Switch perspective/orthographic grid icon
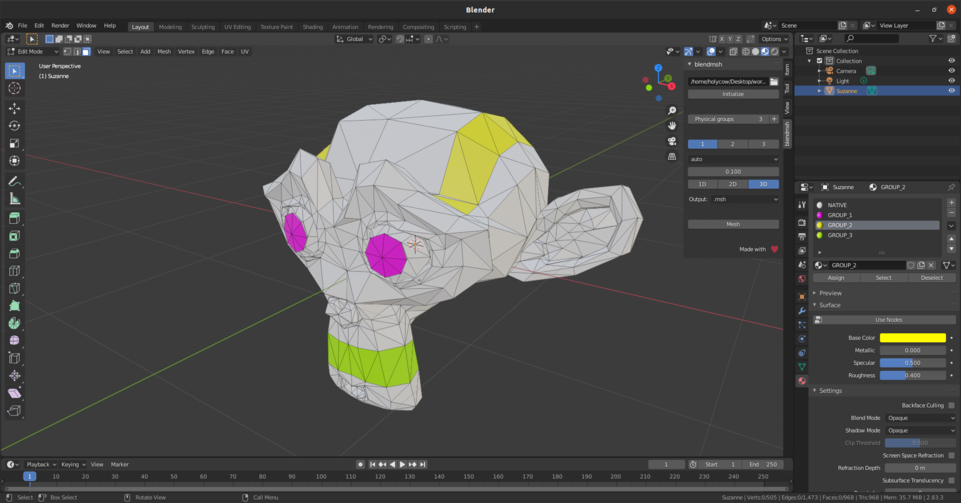 tap(672, 156)
